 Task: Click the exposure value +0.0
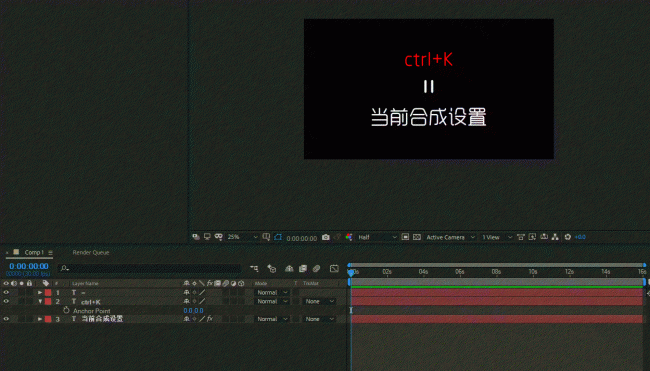coord(580,237)
